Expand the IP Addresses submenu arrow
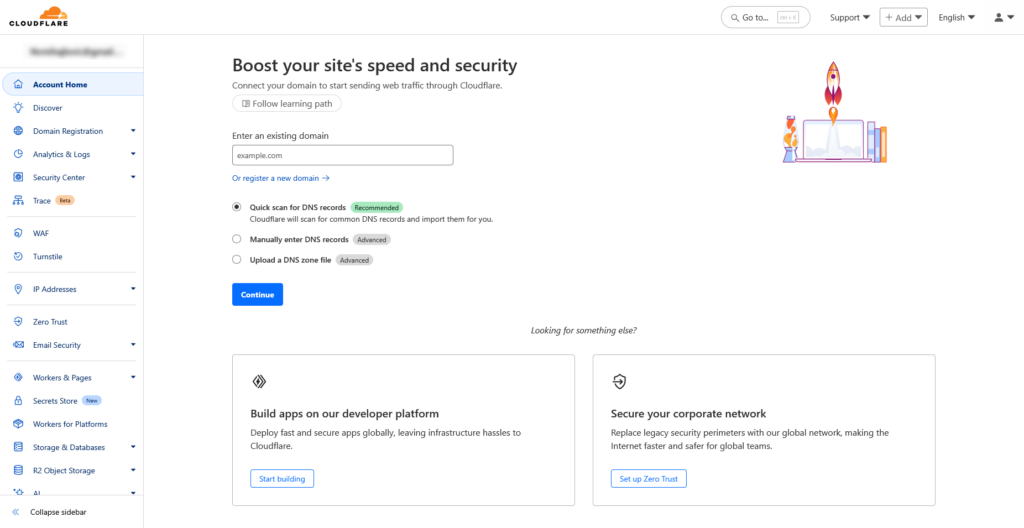 tap(133, 289)
